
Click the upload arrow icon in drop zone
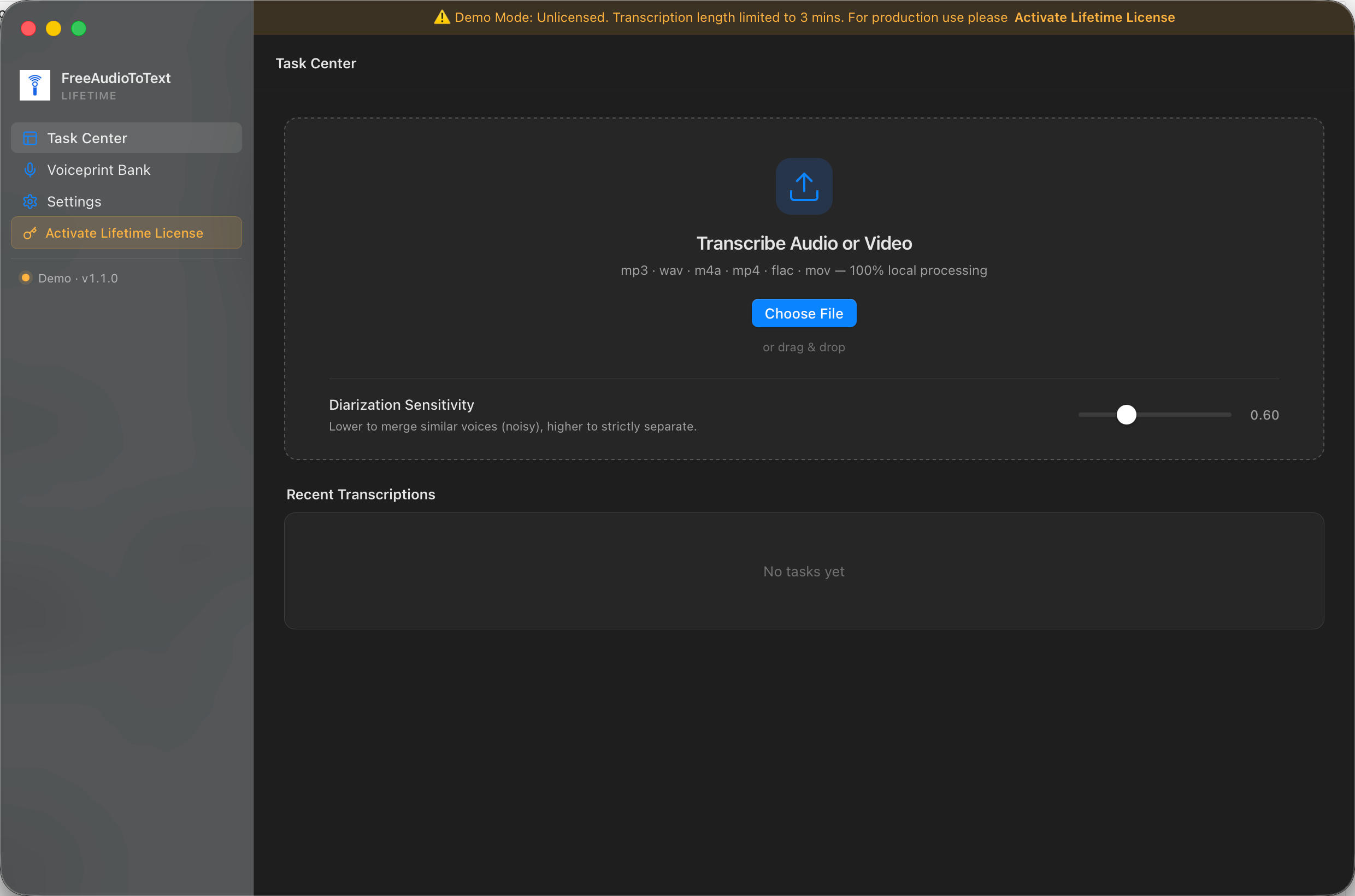coord(804,186)
